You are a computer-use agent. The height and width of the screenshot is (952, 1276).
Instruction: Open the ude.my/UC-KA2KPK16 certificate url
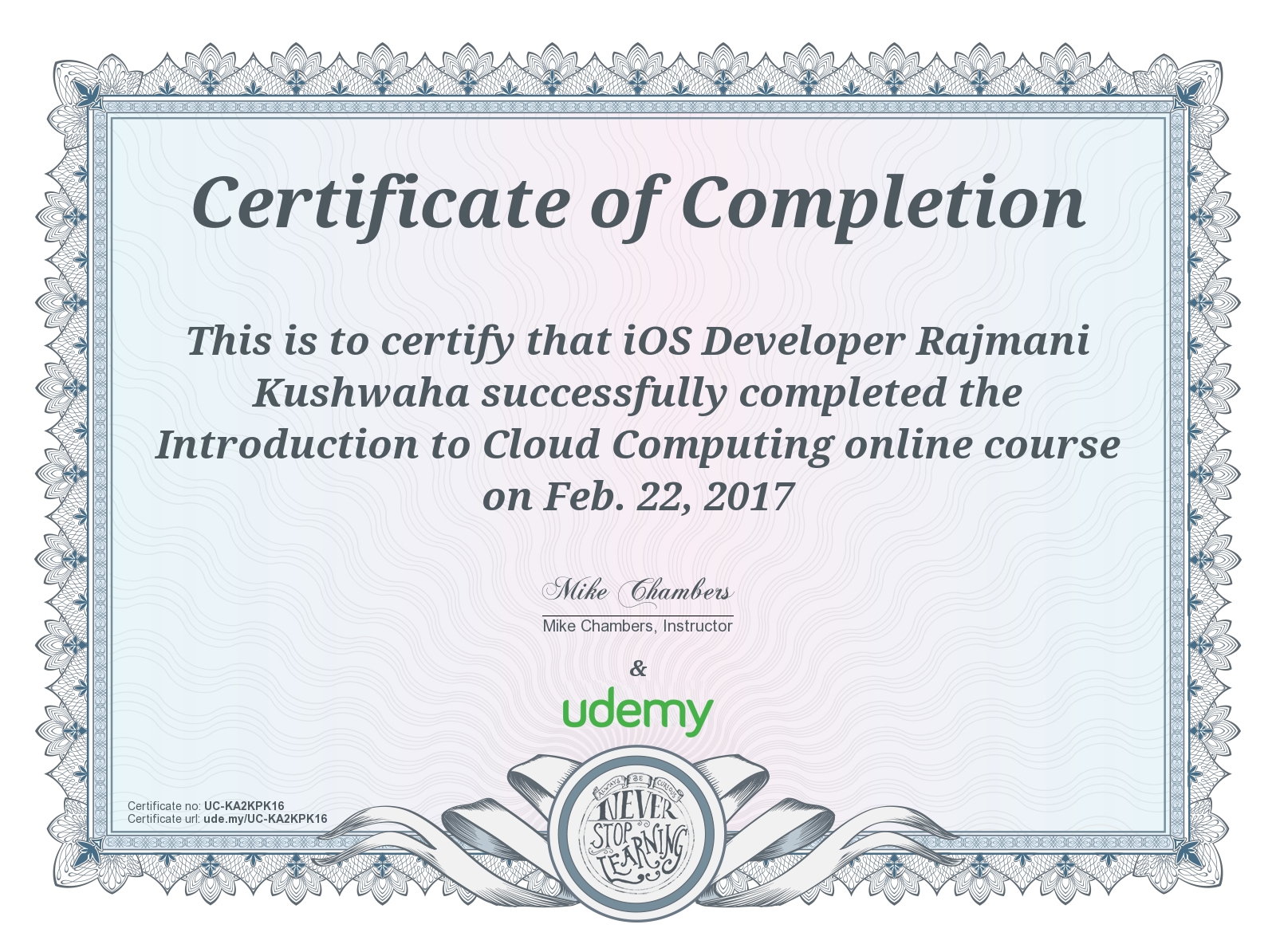265,819
